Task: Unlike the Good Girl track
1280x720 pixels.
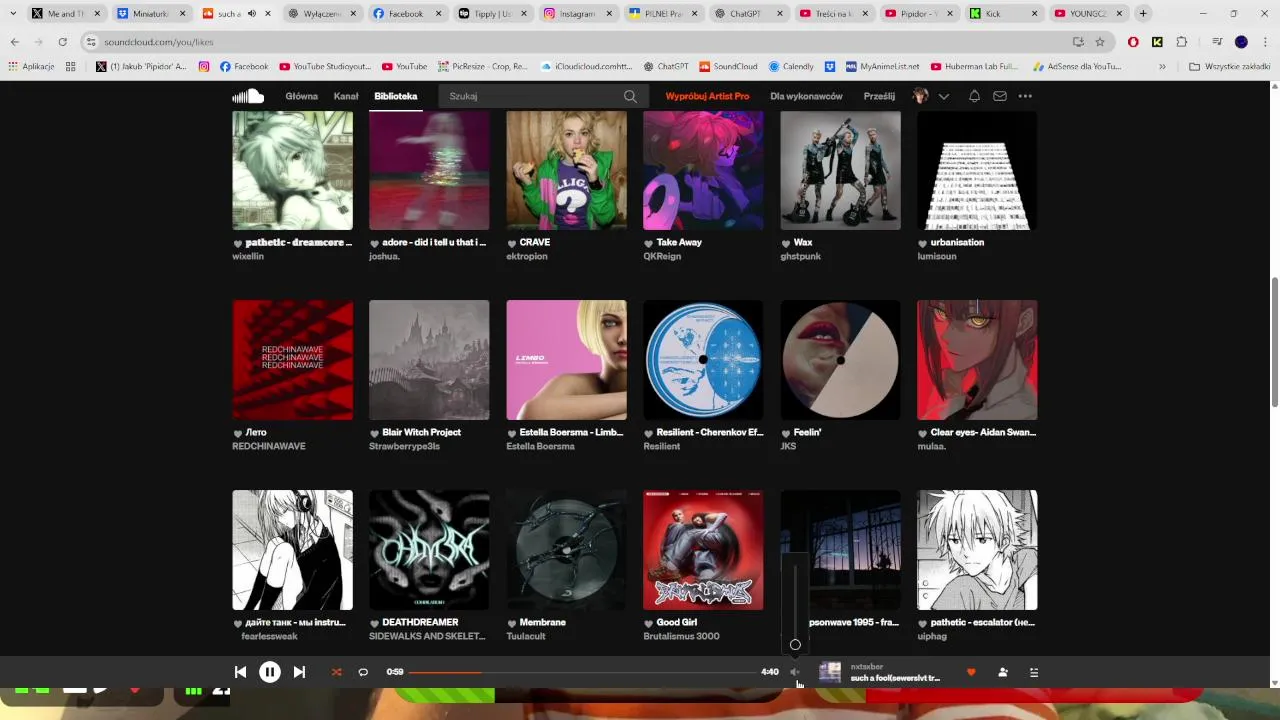Action: pos(649,623)
